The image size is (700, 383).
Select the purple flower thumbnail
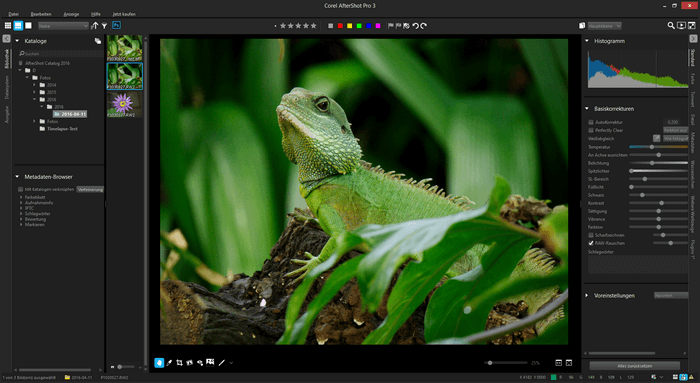[x=125, y=104]
